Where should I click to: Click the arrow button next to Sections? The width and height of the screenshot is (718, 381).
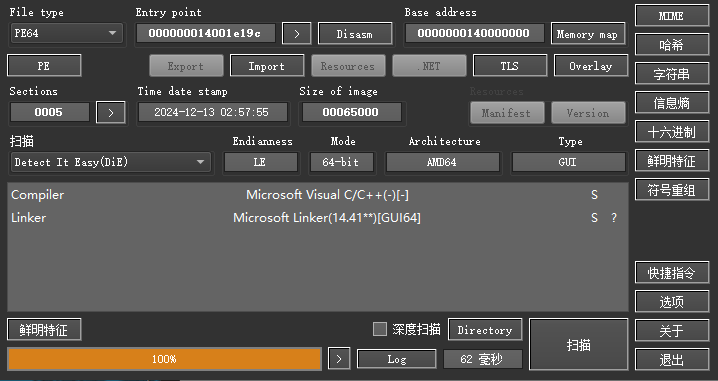(111, 113)
